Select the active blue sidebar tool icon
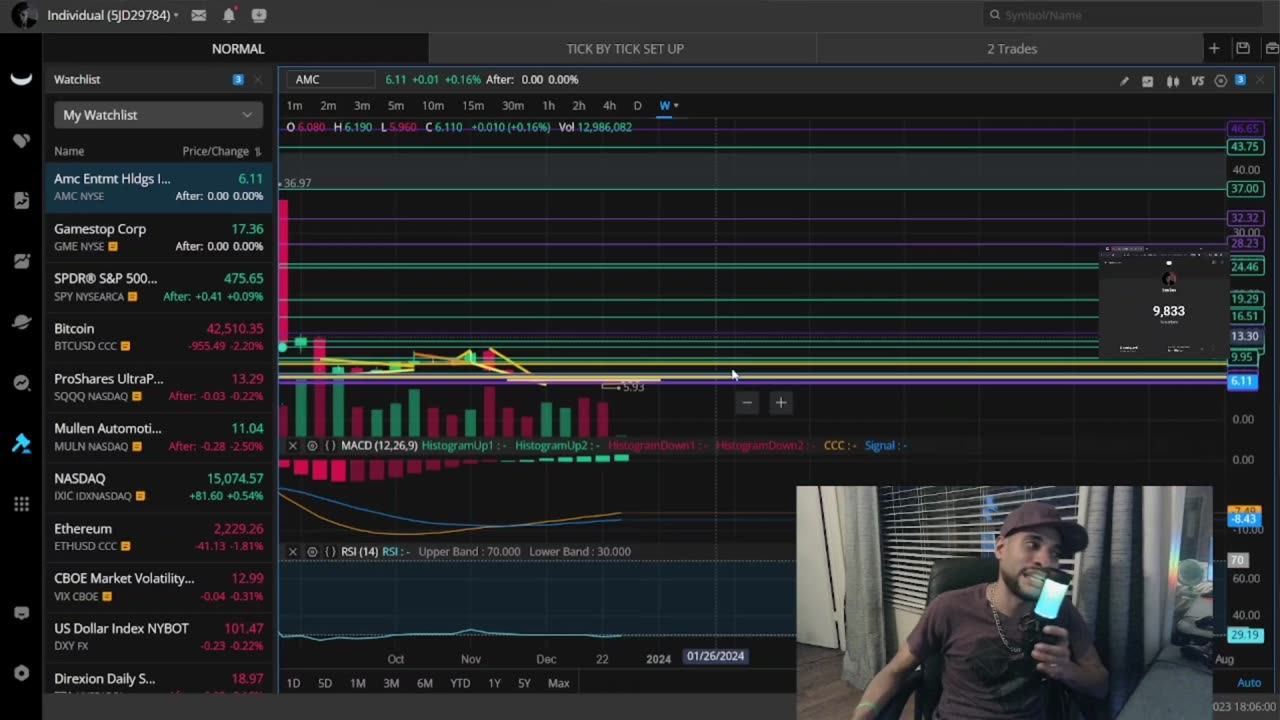1280x720 pixels. pyautogui.click(x=21, y=444)
